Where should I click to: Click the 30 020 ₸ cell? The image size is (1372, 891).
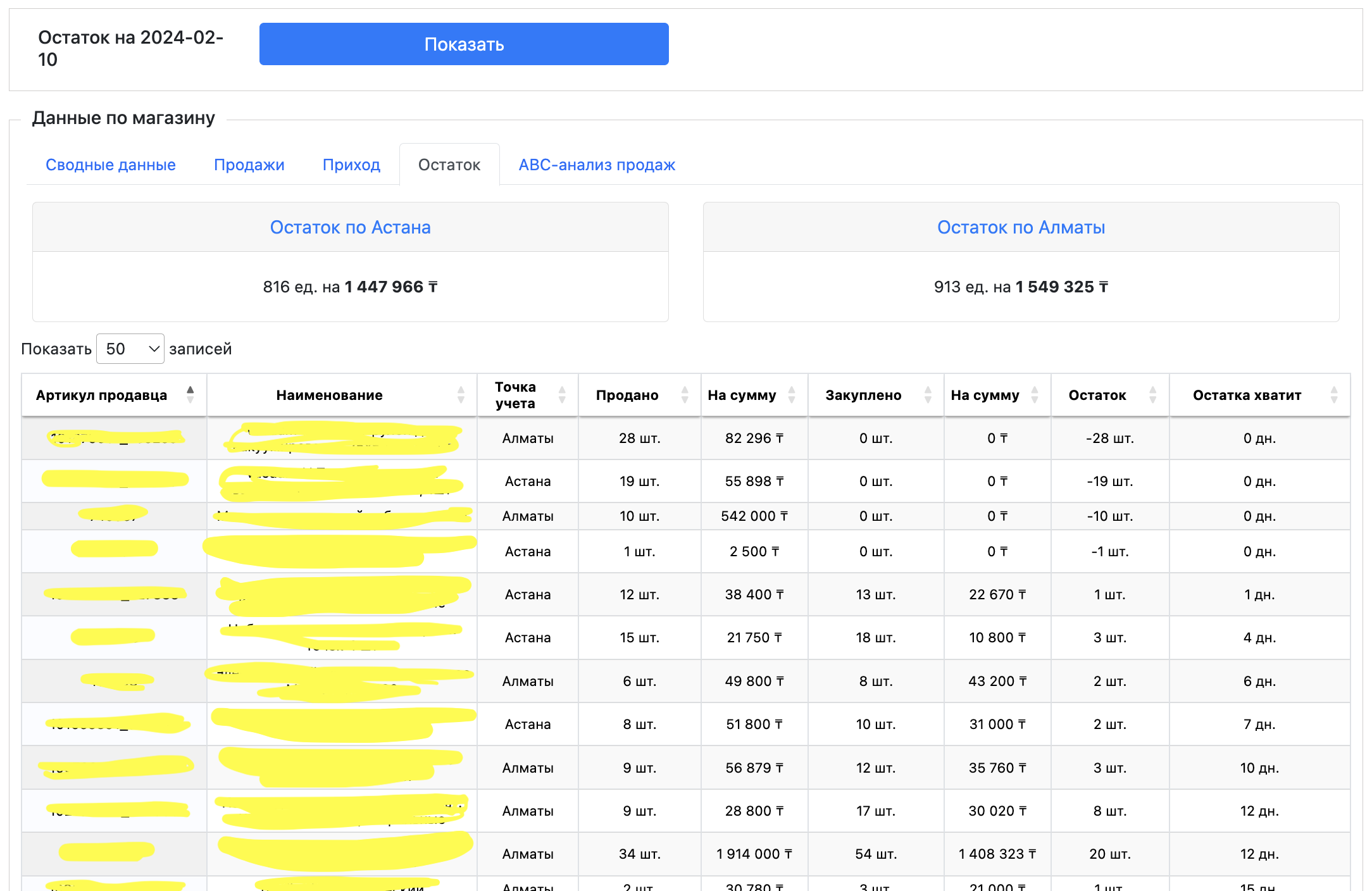(x=997, y=811)
